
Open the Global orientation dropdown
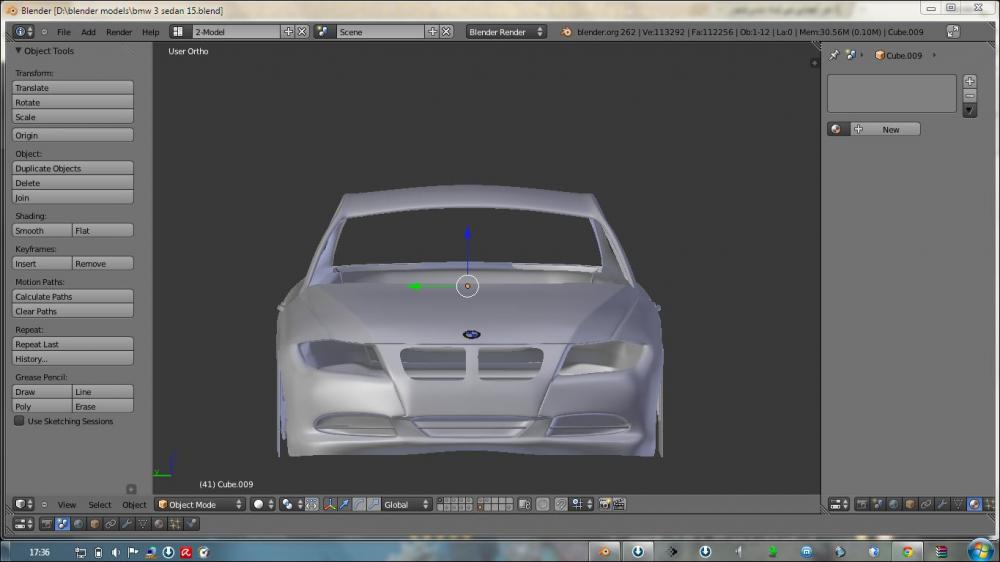click(407, 505)
